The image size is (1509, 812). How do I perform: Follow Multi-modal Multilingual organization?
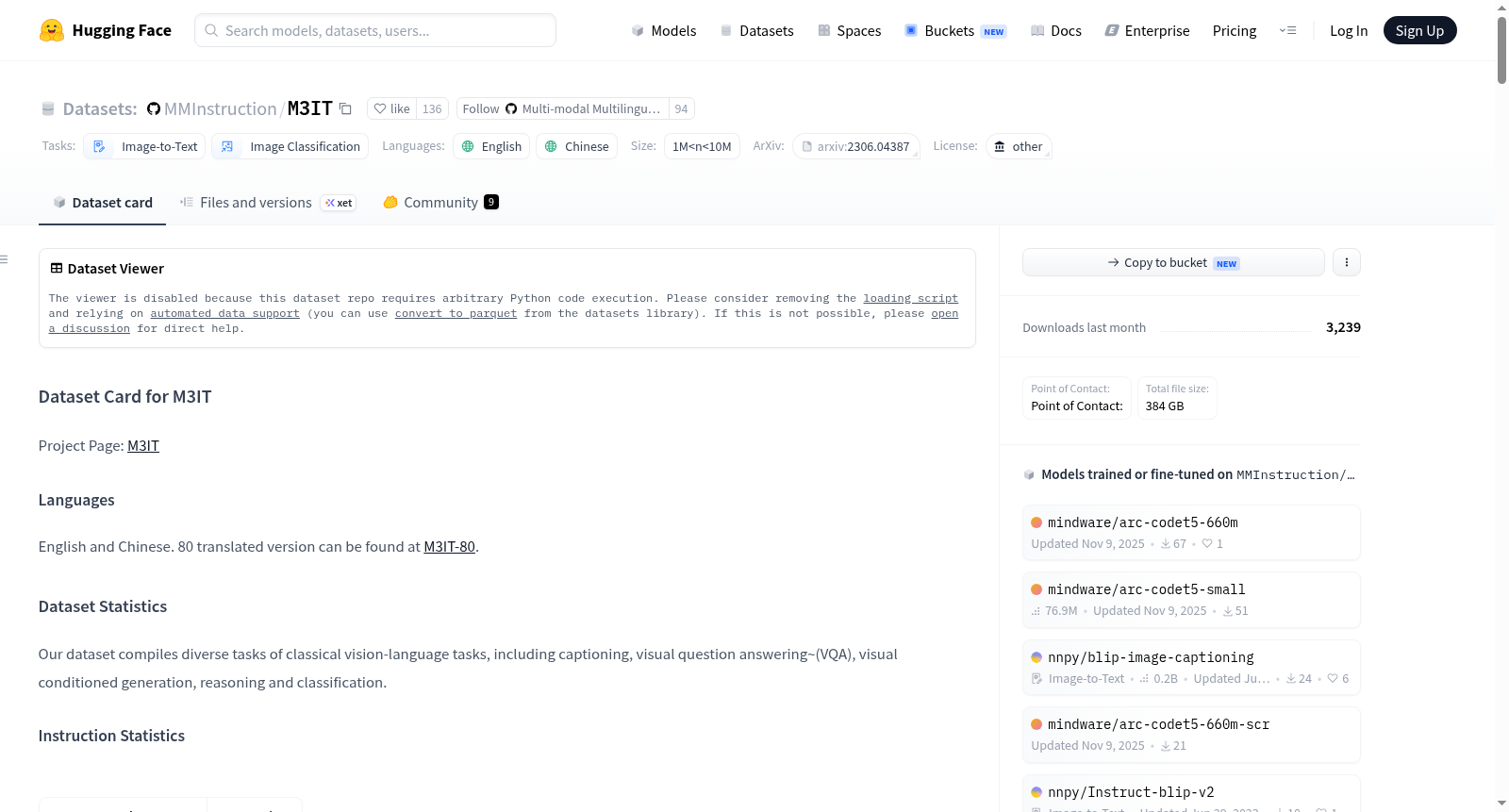click(x=562, y=108)
